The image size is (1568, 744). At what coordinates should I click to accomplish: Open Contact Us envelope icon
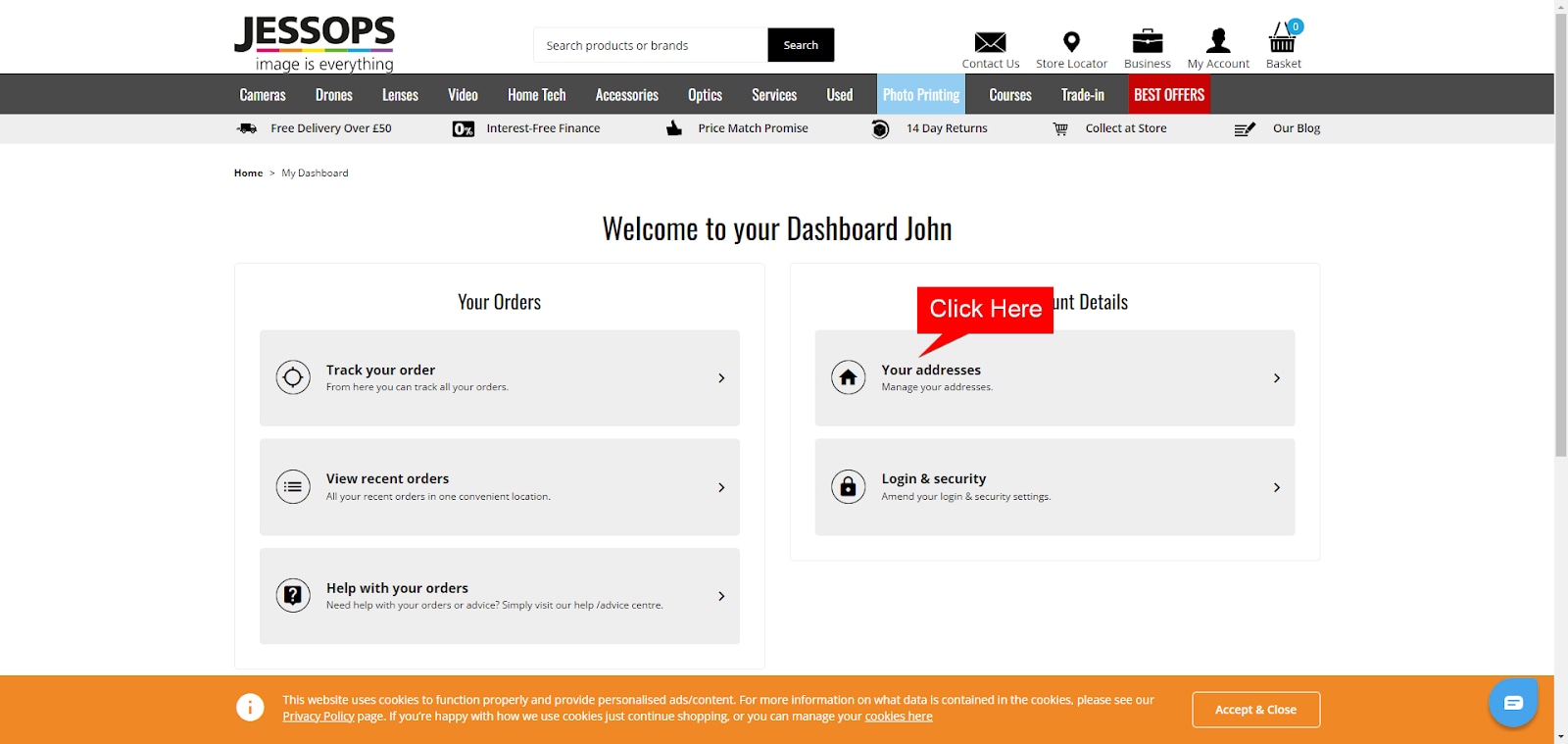990,42
